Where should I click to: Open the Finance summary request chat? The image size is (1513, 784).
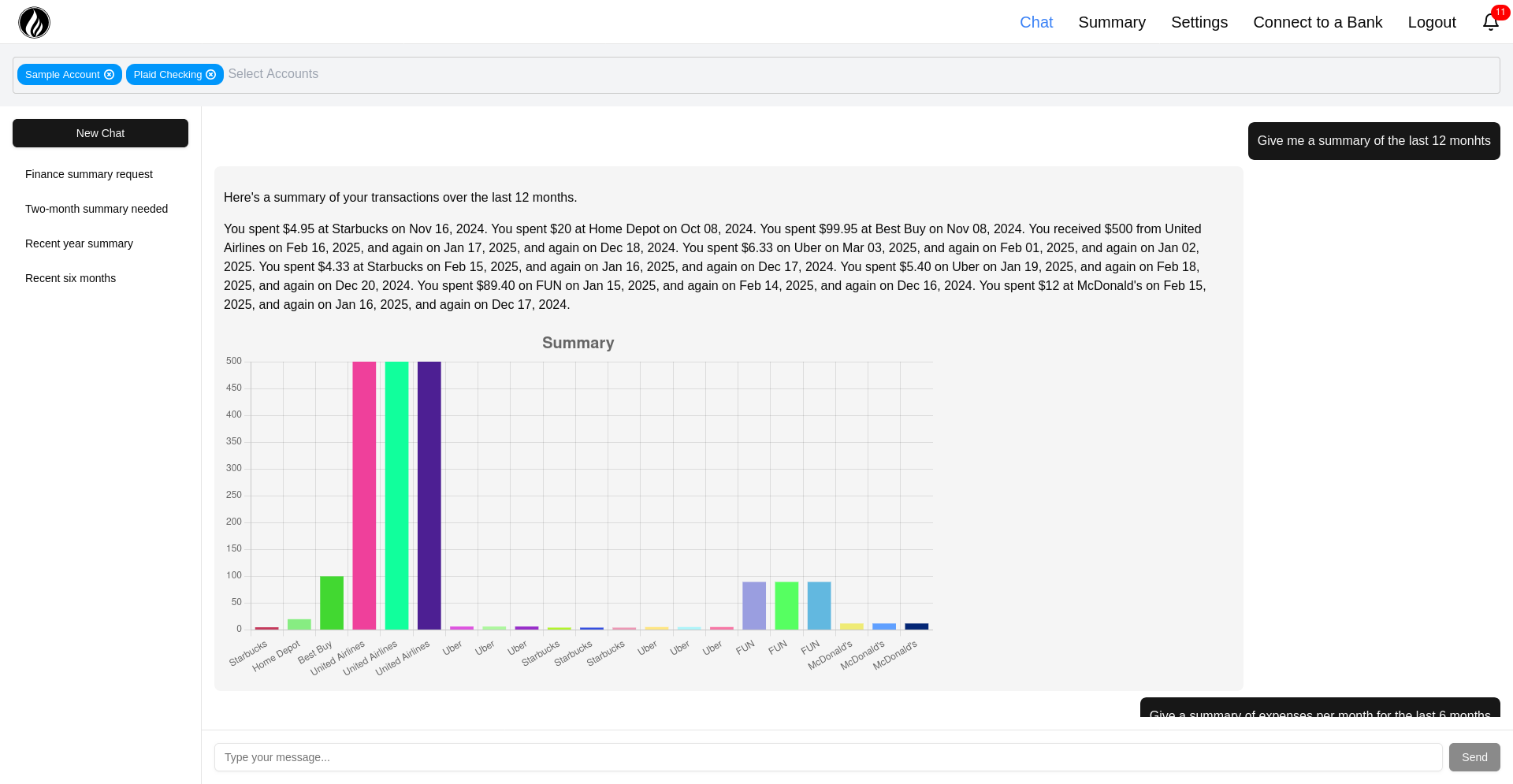tap(89, 174)
